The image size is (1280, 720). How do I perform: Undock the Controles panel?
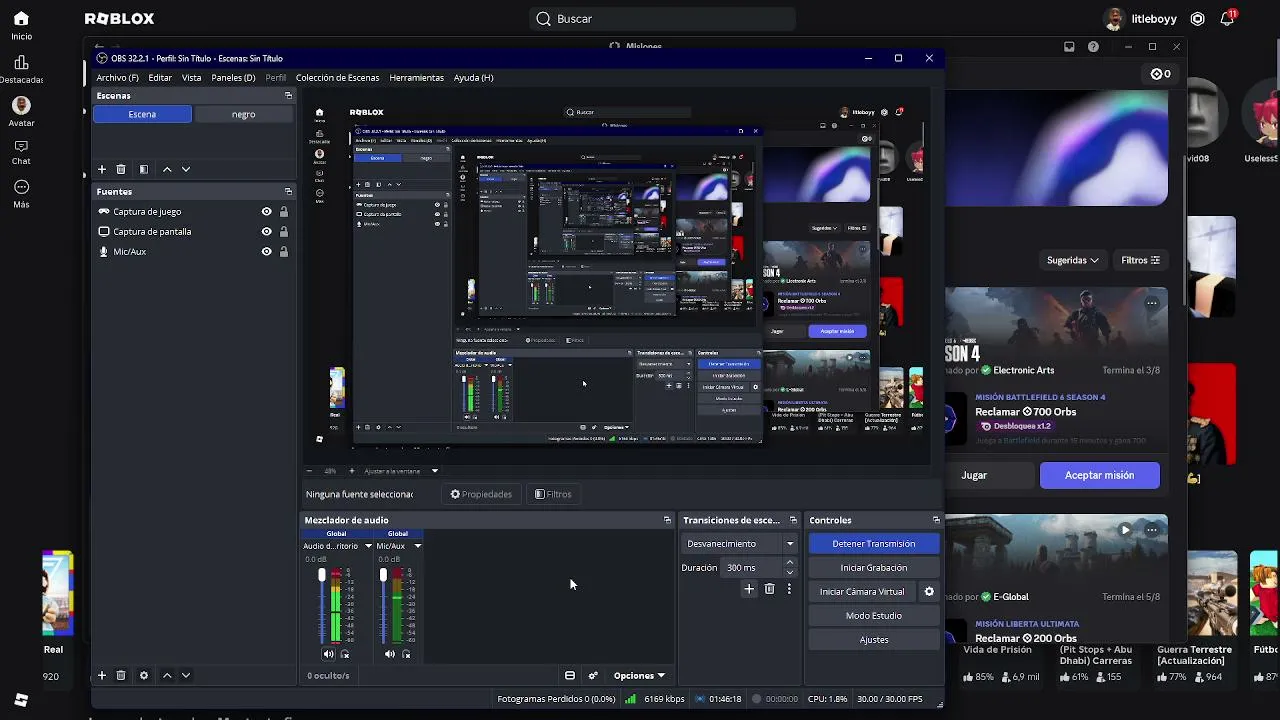[x=936, y=520]
